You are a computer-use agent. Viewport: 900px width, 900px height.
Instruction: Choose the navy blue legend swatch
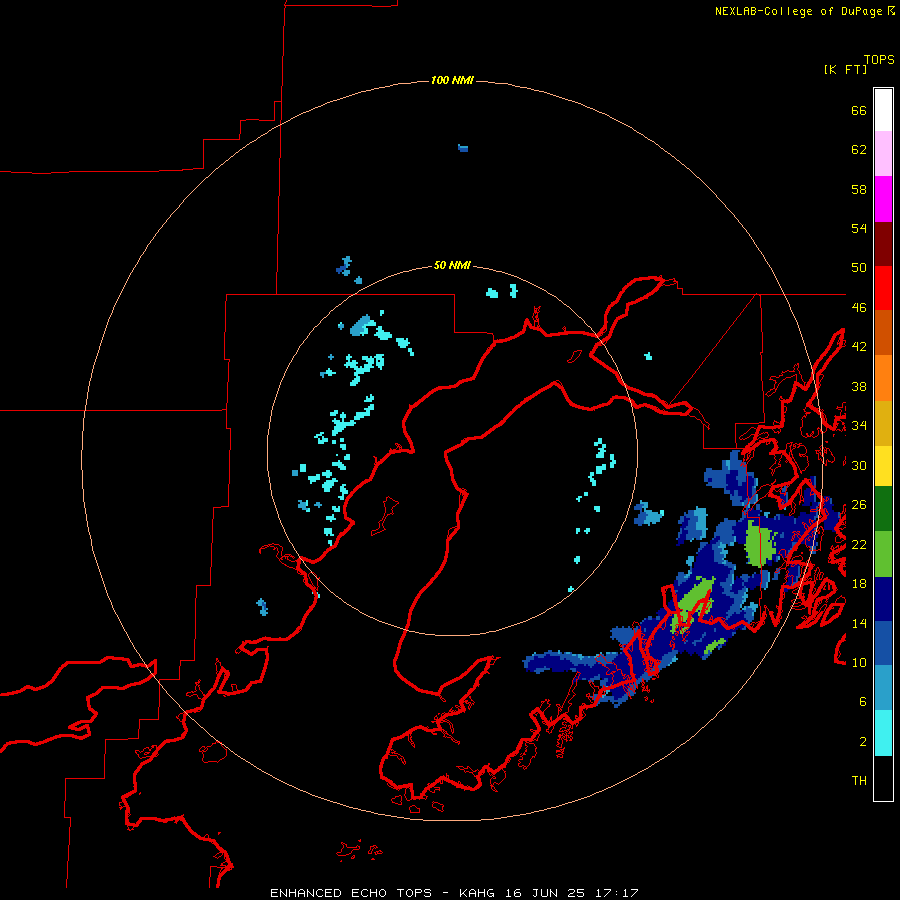coord(883,599)
